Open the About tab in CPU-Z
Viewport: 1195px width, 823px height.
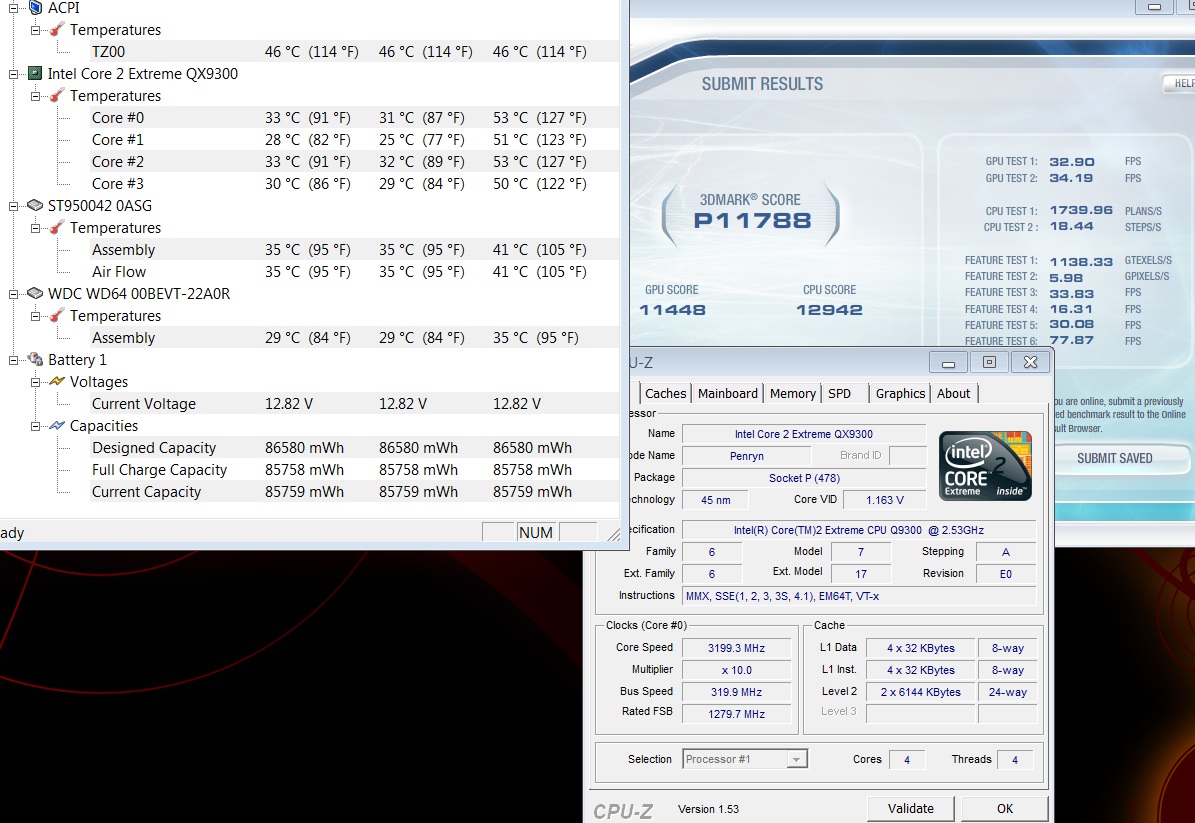953,393
